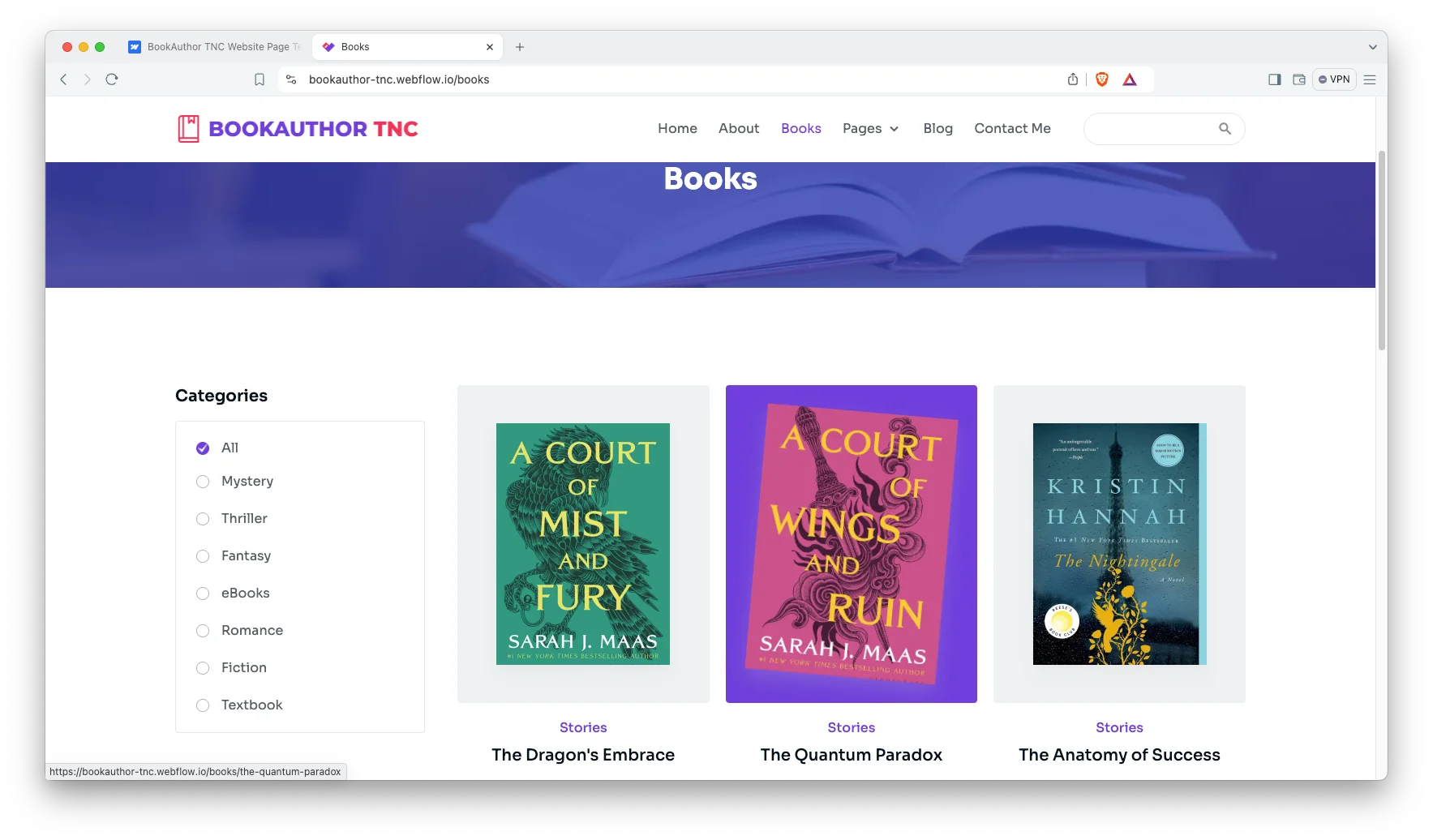Click the Brave Shields lion icon
The image size is (1433, 840).
coord(1101,79)
